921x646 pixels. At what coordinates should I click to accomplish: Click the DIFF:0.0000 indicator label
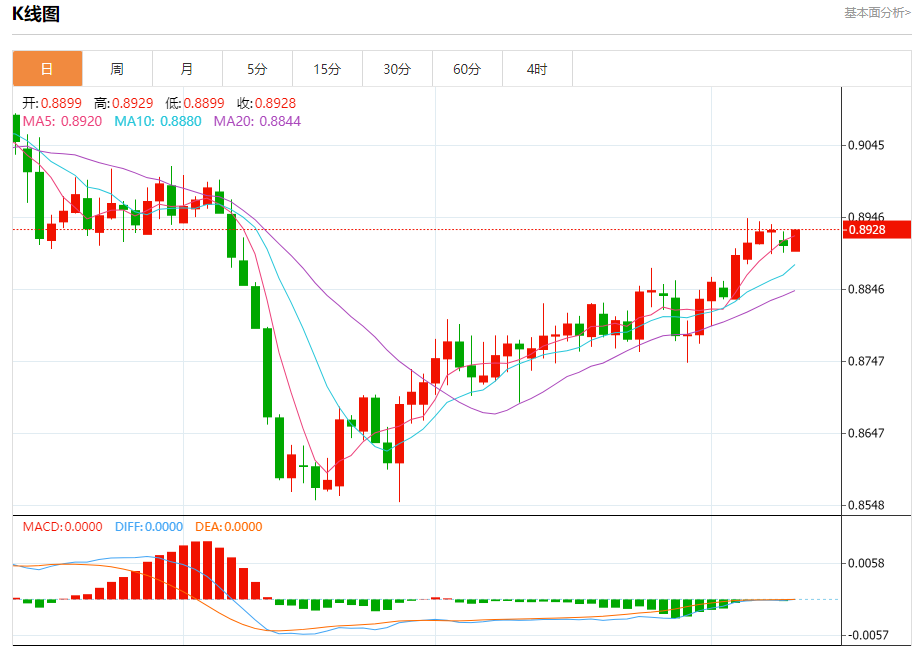pyautogui.click(x=149, y=527)
